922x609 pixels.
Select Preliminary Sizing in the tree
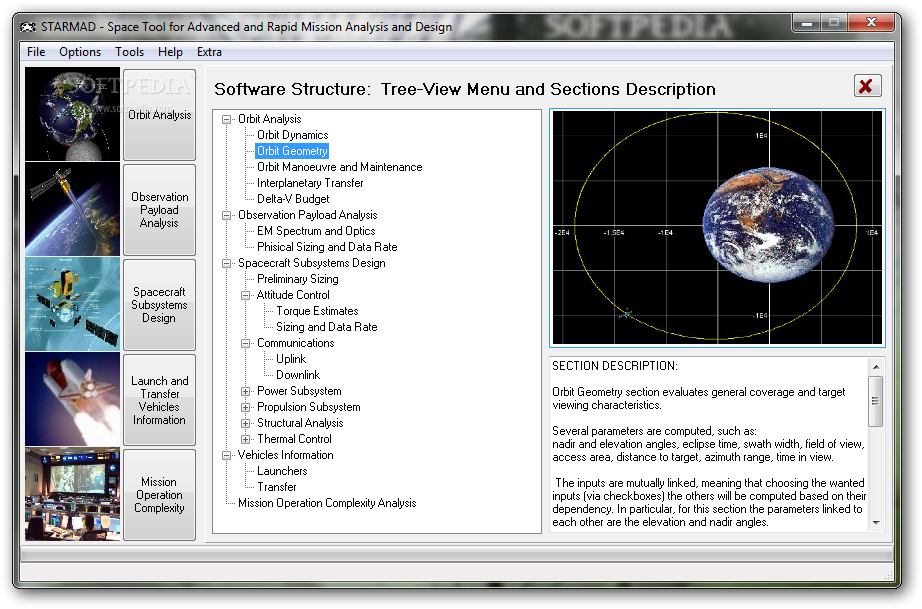point(298,279)
